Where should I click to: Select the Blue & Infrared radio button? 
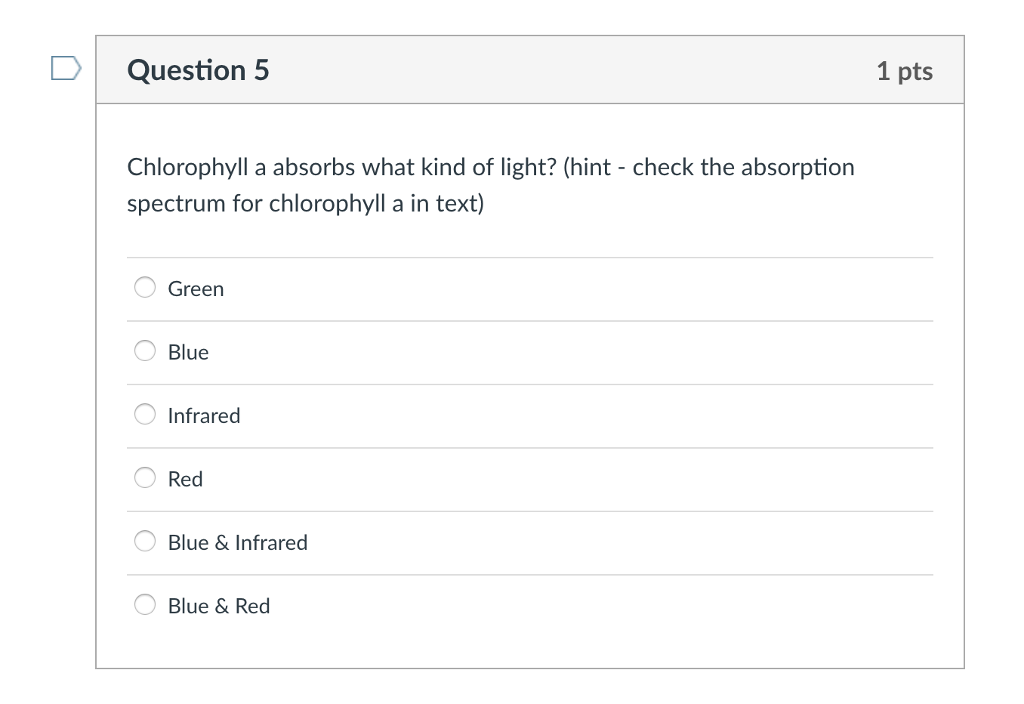click(144, 541)
